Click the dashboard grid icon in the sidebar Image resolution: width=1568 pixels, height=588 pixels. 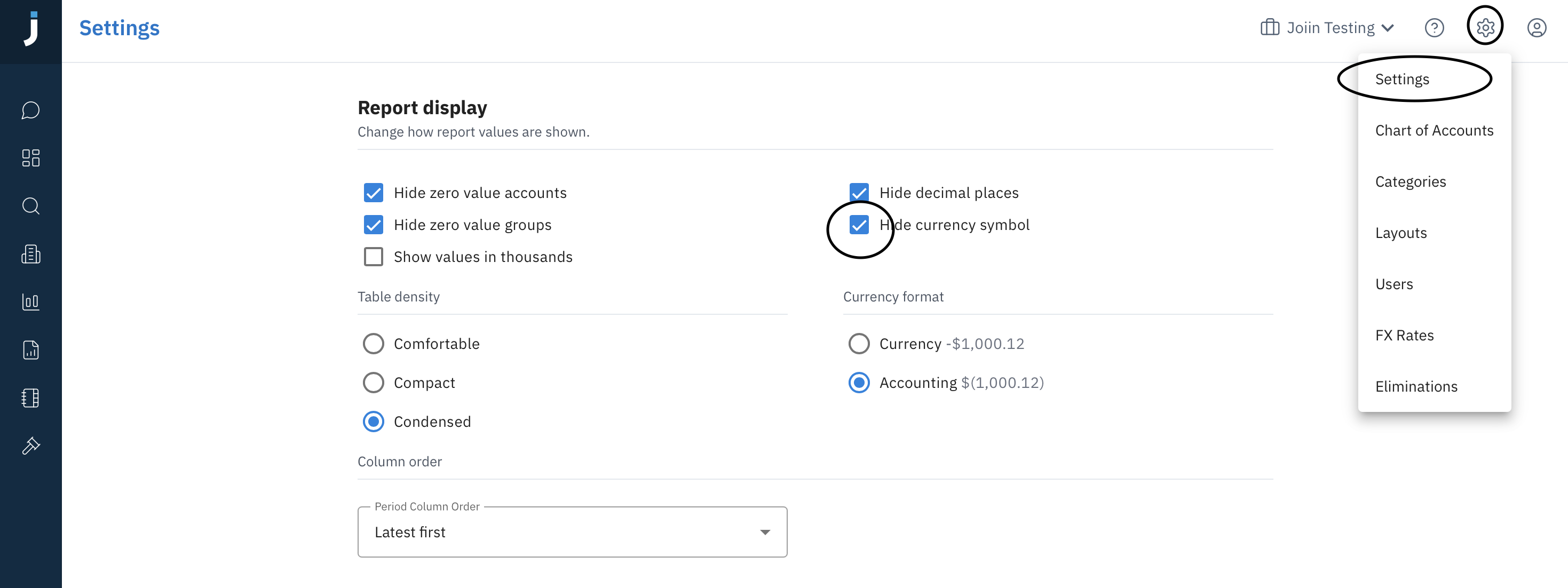pyautogui.click(x=30, y=158)
